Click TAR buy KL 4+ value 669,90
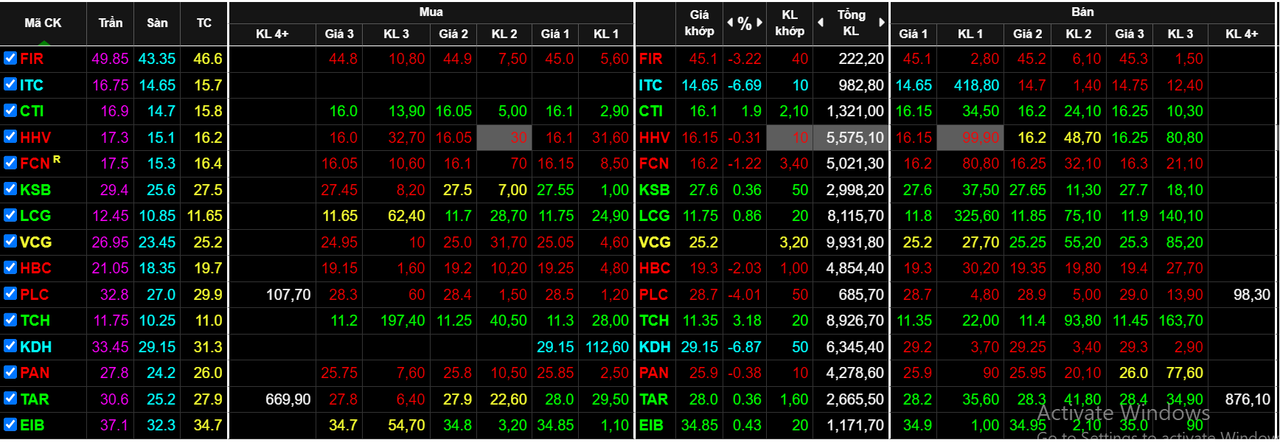This screenshot has width=1280, height=442. tap(288, 398)
